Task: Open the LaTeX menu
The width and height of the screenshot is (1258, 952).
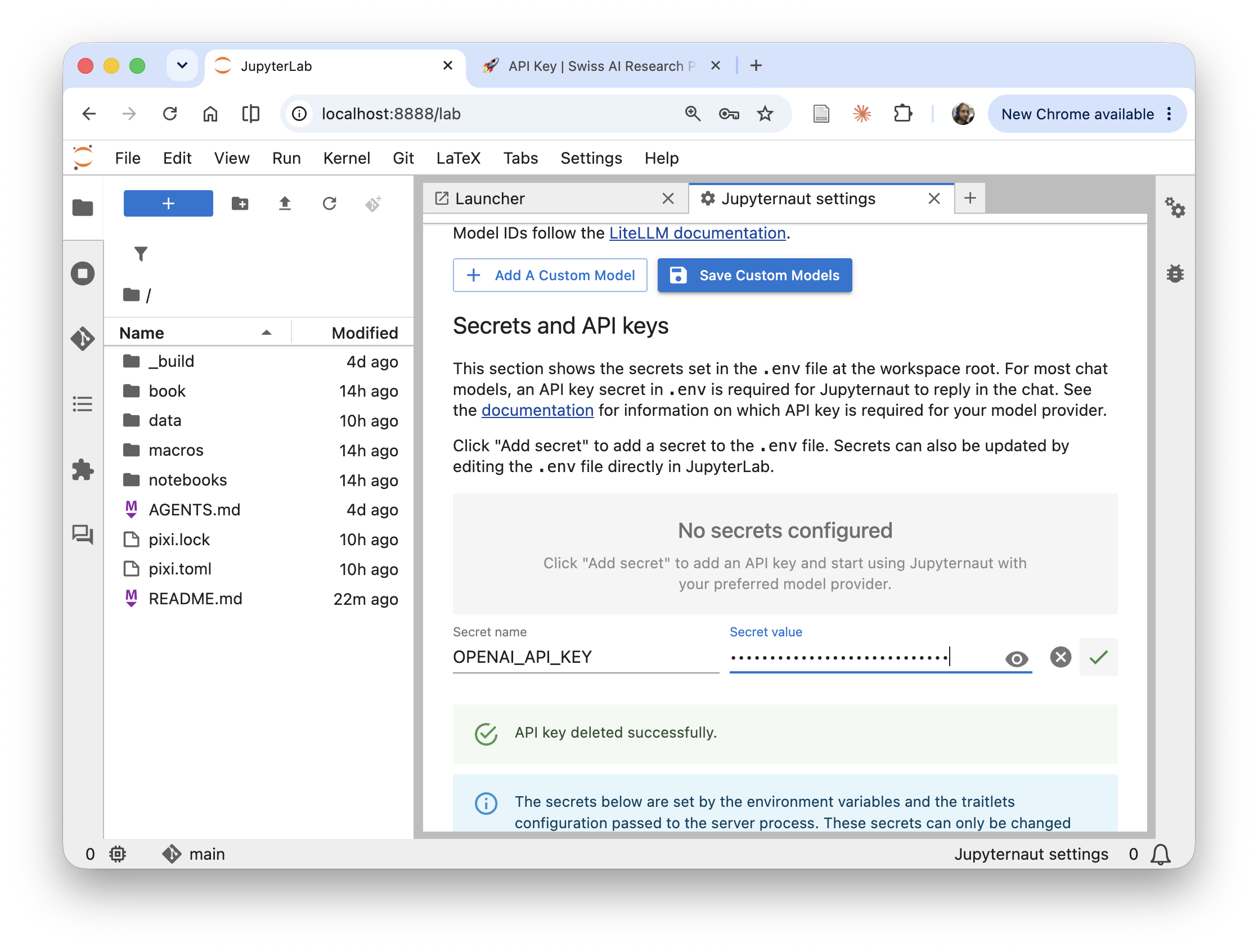Action: (x=458, y=158)
